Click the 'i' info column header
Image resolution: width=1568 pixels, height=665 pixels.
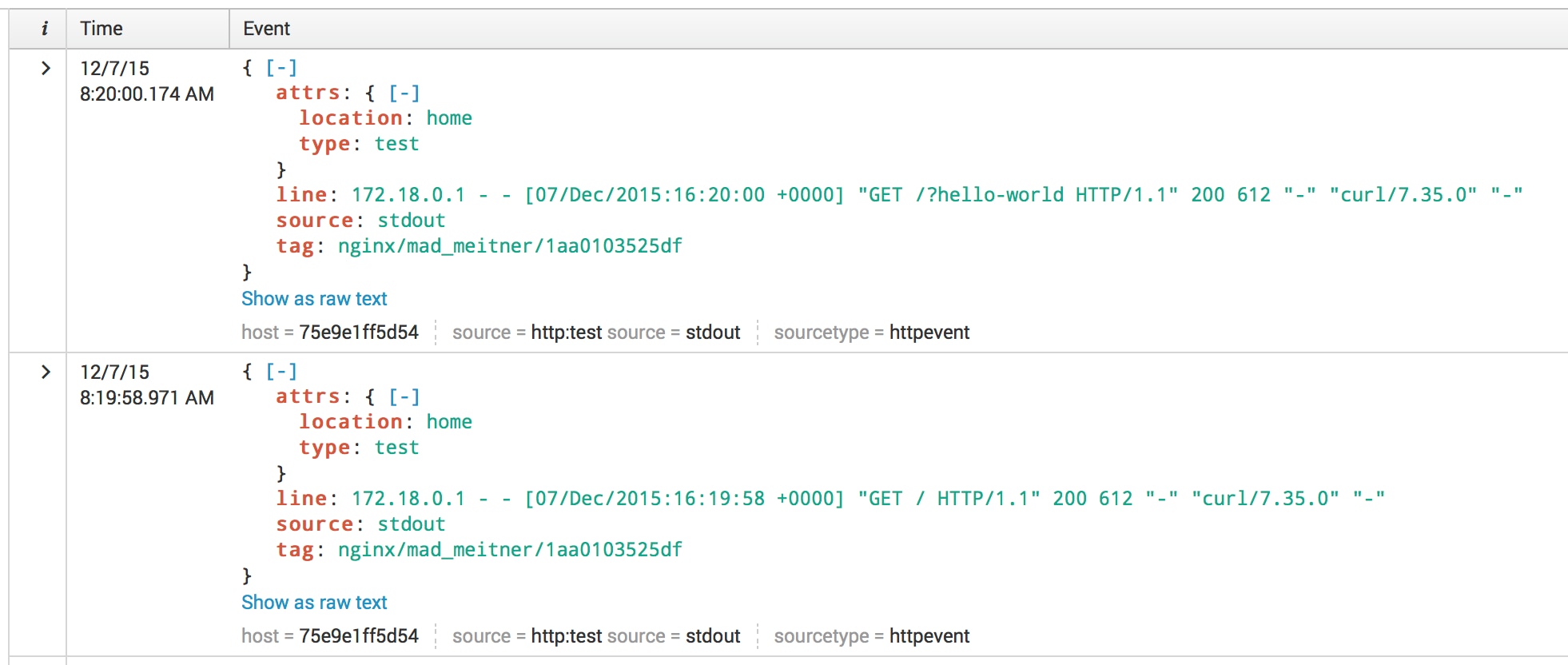(45, 29)
